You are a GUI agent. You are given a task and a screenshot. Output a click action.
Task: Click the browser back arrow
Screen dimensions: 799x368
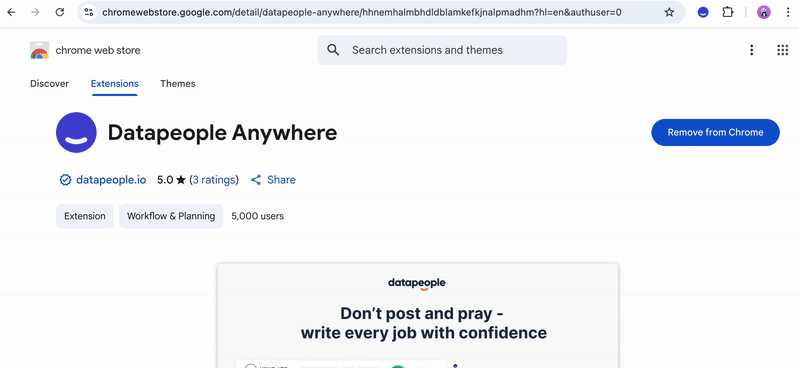[x=11, y=12]
